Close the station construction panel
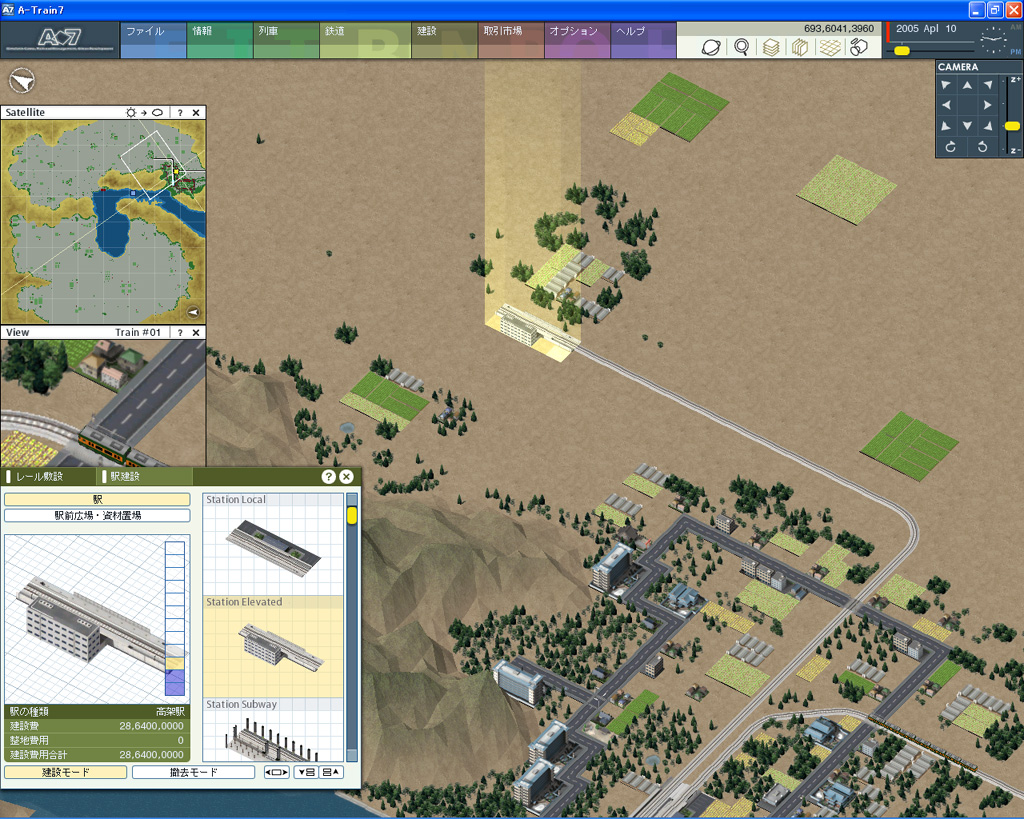 pos(347,477)
